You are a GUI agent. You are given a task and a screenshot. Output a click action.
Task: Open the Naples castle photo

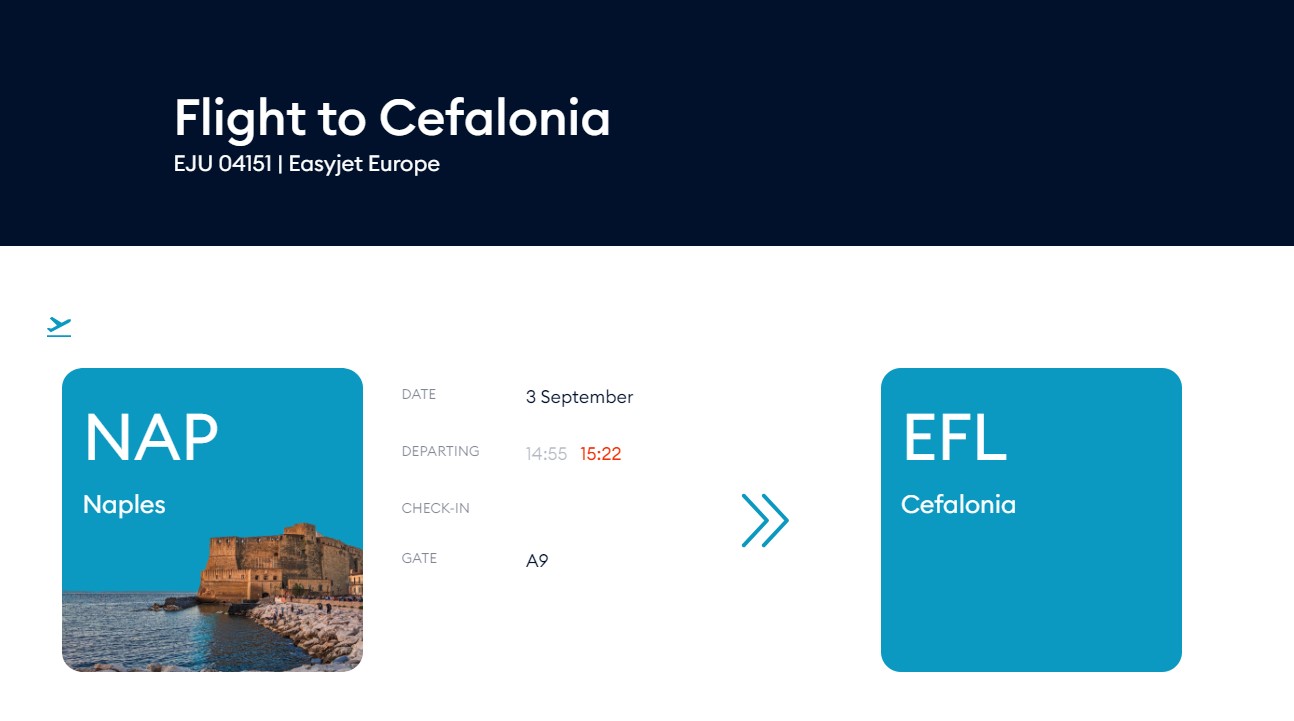coord(212,597)
